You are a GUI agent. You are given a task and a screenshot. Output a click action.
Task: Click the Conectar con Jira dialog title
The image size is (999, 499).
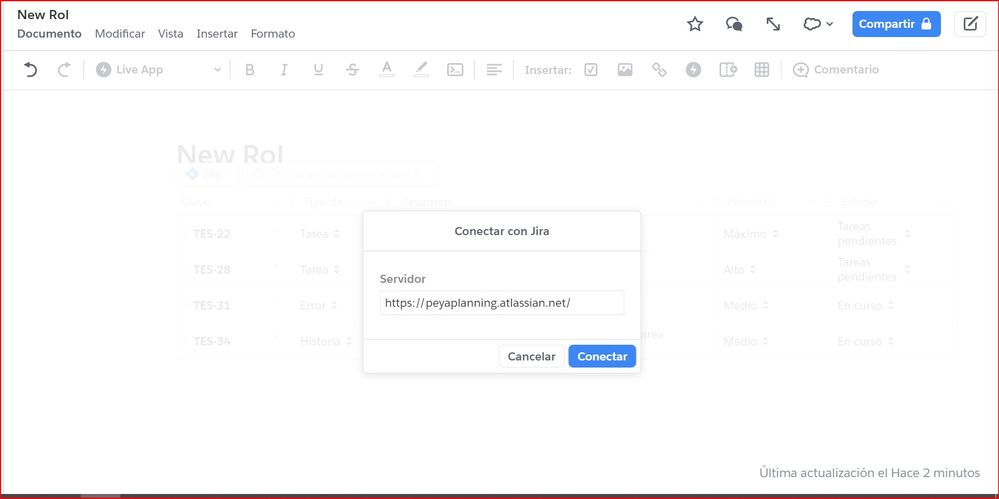(502, 231)
